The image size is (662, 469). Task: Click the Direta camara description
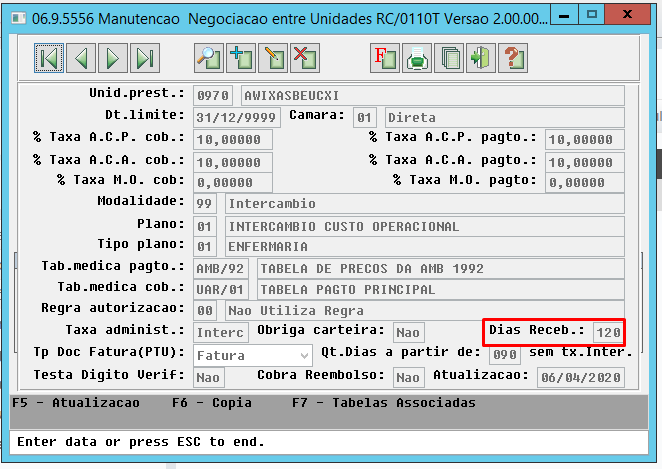tap(412, 118)
